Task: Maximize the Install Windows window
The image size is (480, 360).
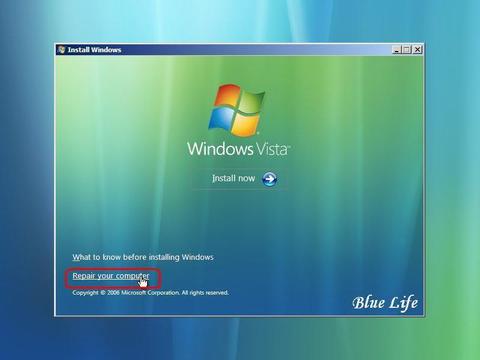Action: tap(407, 50)
